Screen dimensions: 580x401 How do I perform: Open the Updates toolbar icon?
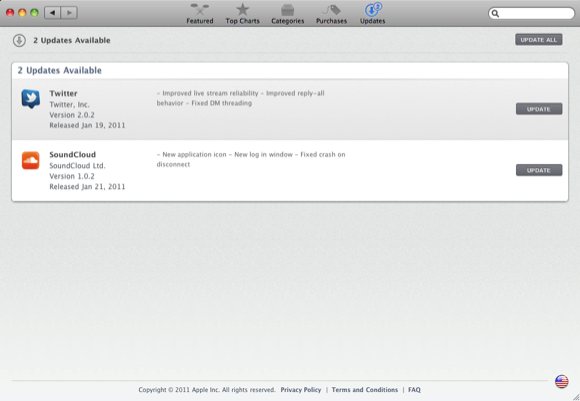click(373, 10)
